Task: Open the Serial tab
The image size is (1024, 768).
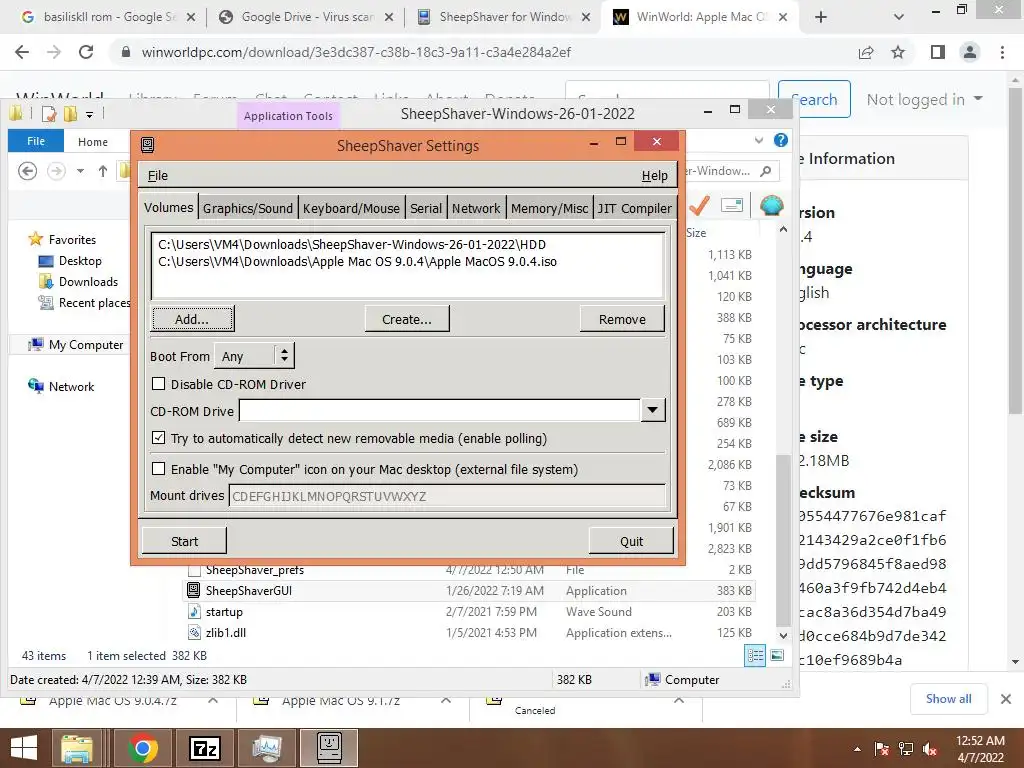Action: click(x=426, y=208)
